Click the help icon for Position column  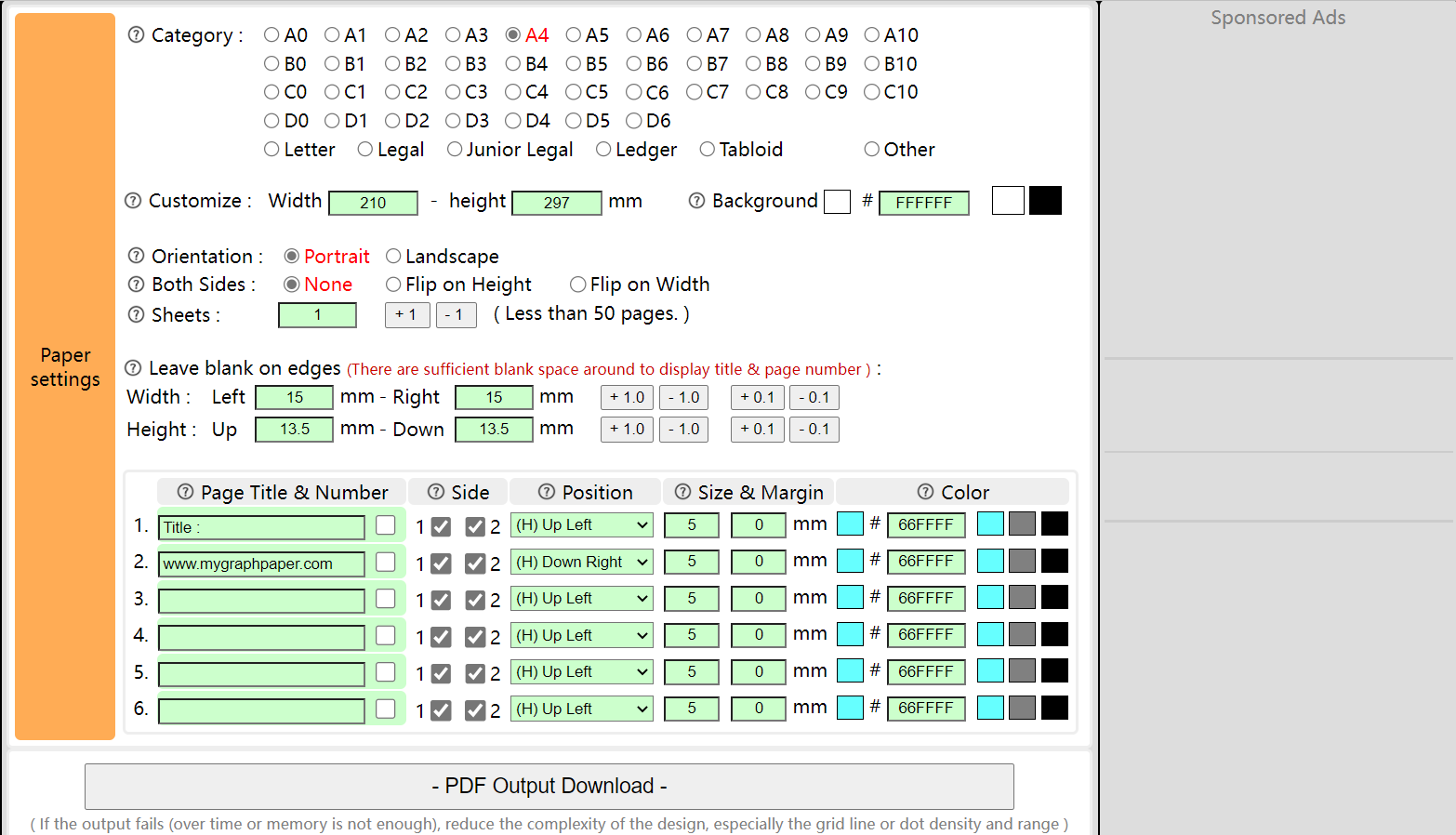point(547,492)
